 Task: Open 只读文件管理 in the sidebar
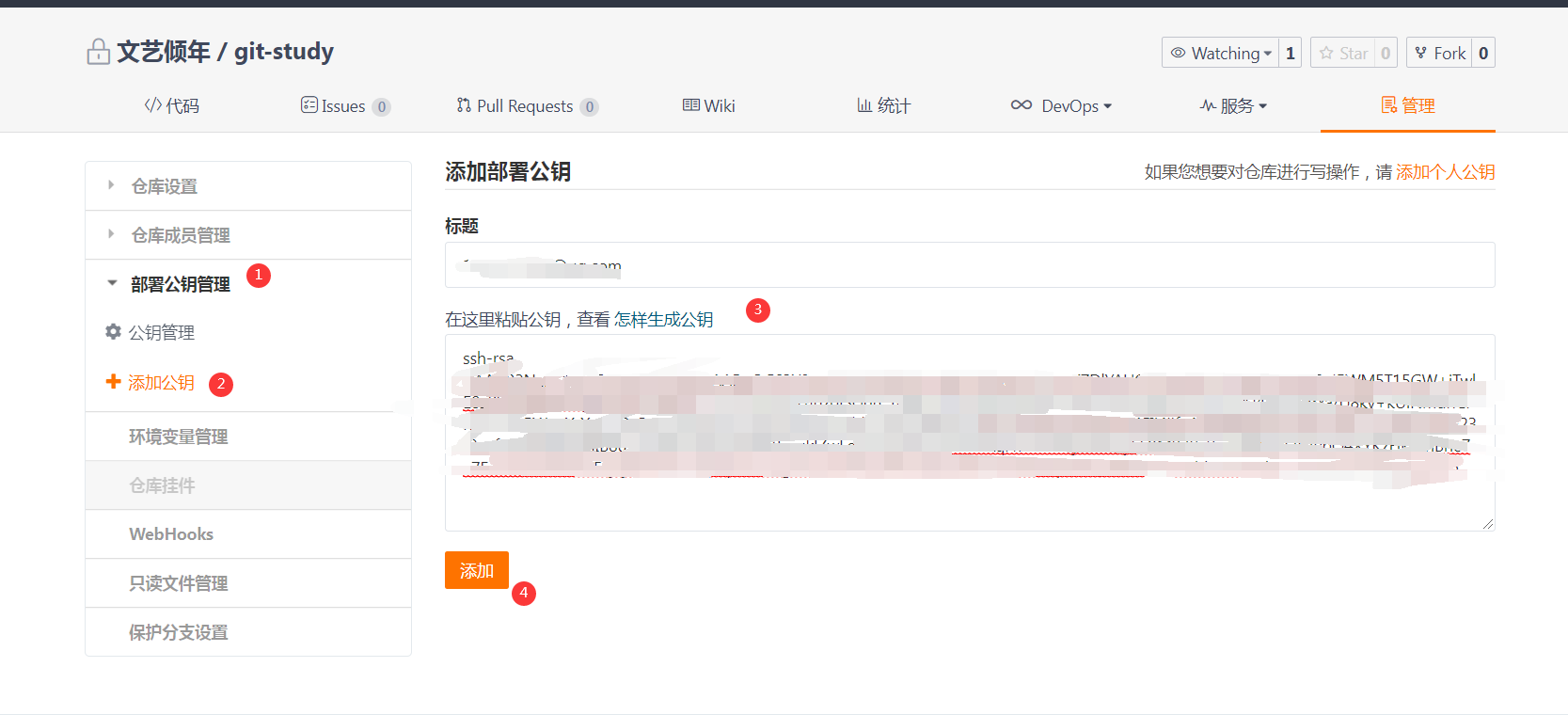point(248,583)
